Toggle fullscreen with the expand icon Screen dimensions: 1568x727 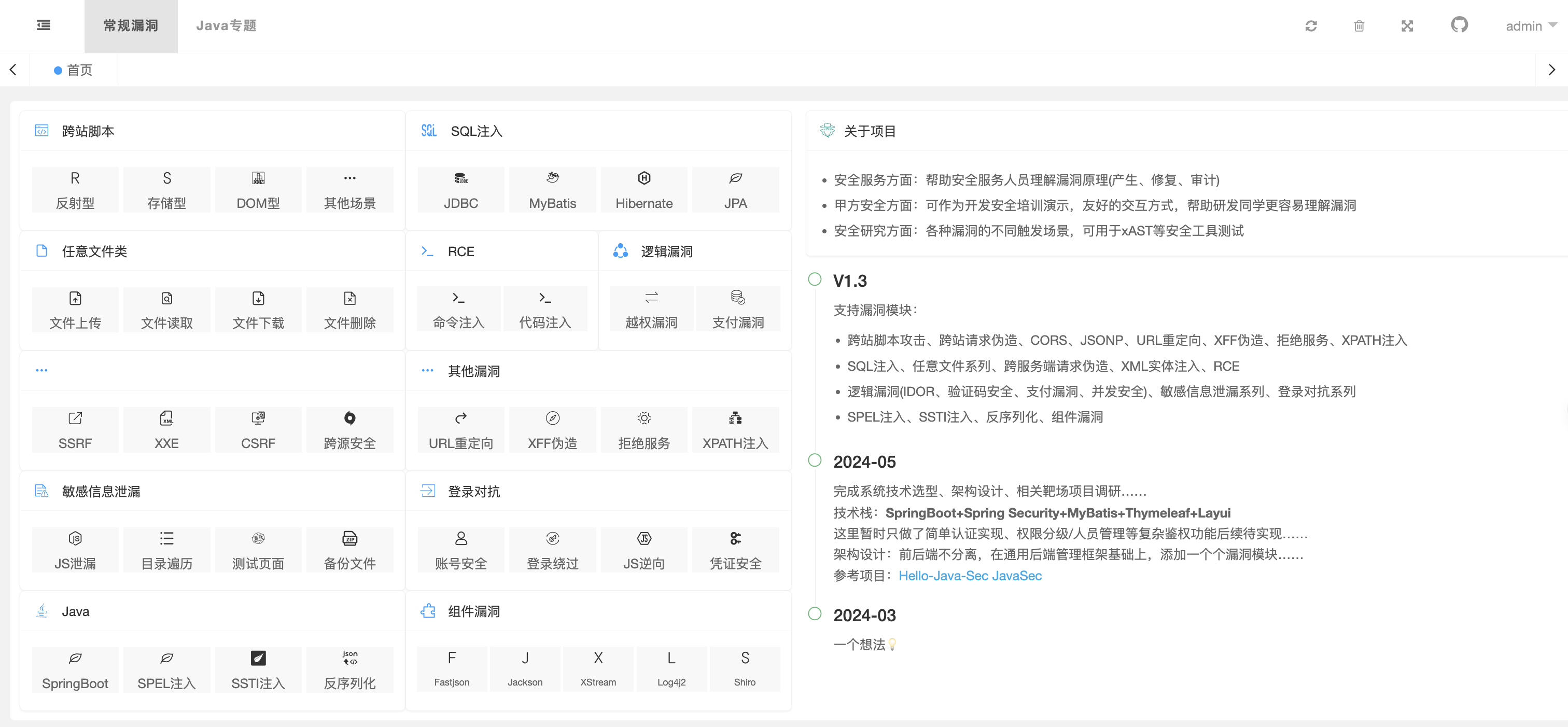tap(1407, 25)
